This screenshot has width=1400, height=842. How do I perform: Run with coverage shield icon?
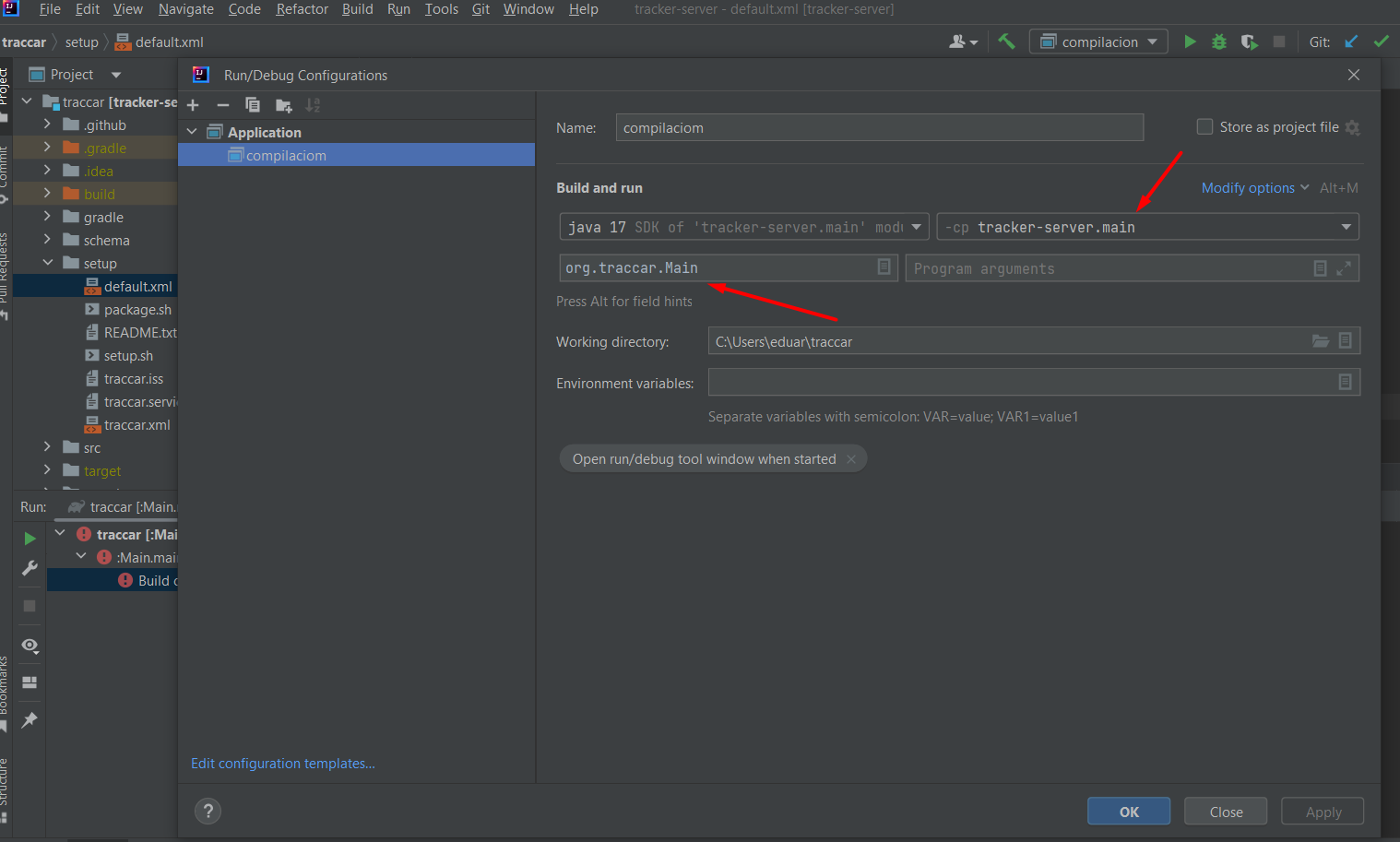click(1249, 42)
